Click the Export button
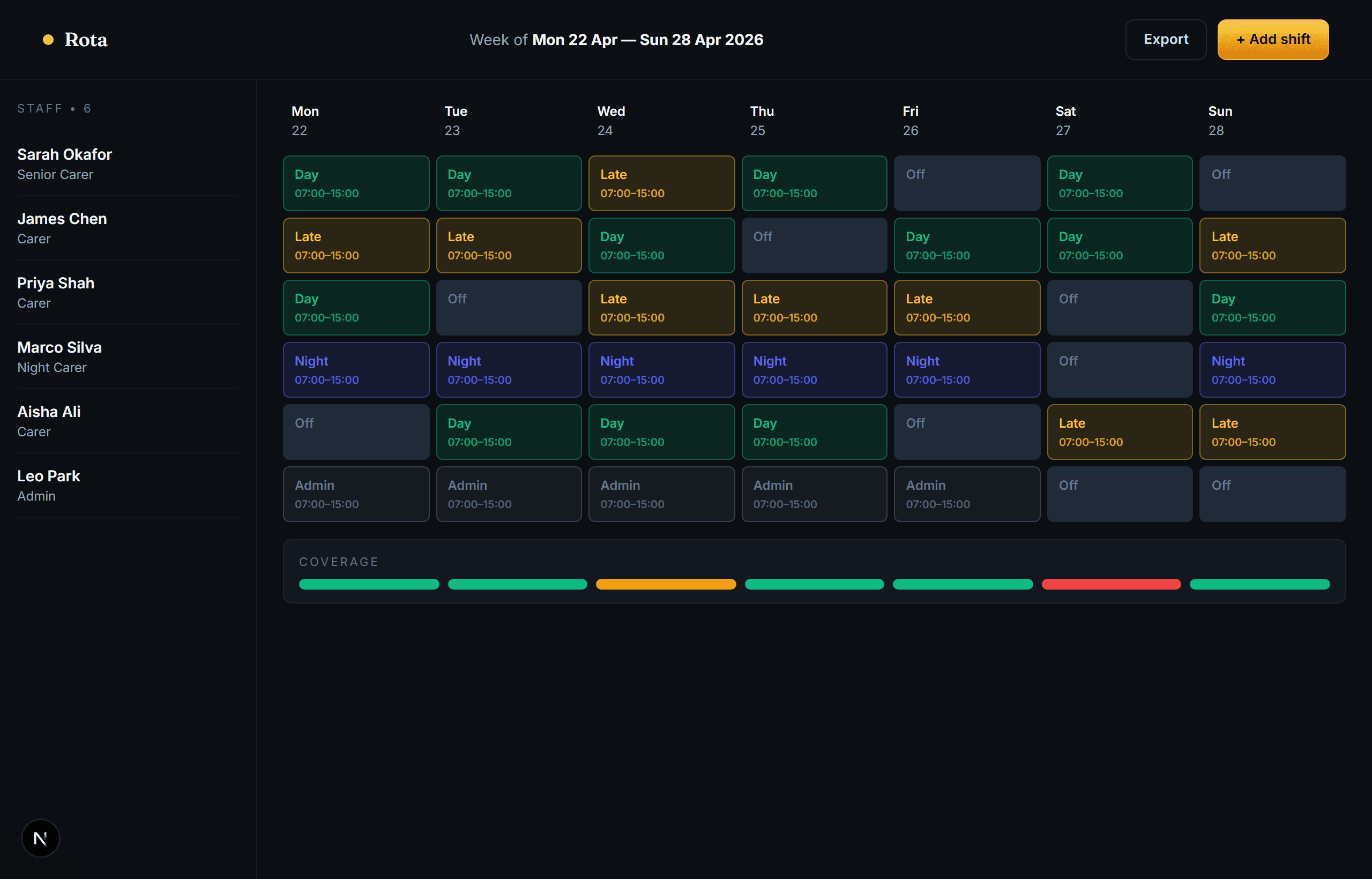Screen dimensions: 1372x879 (1166, 39)
